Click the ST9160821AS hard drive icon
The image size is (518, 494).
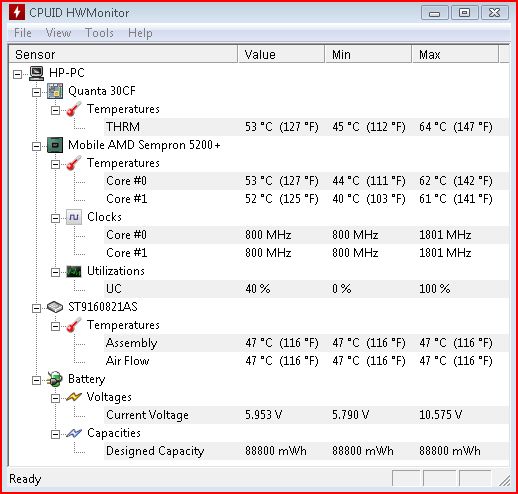click(x=55, y=307)
